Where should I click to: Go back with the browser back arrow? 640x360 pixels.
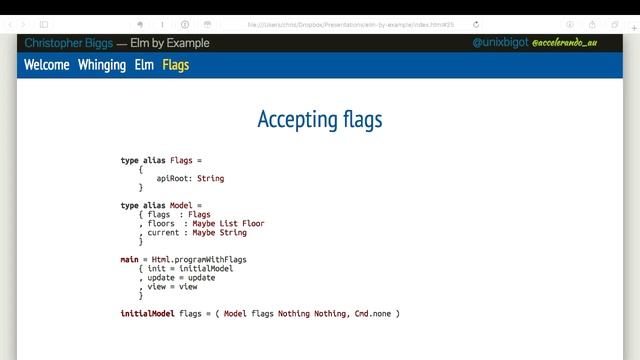pyautogui.click(x=10, y=25)
